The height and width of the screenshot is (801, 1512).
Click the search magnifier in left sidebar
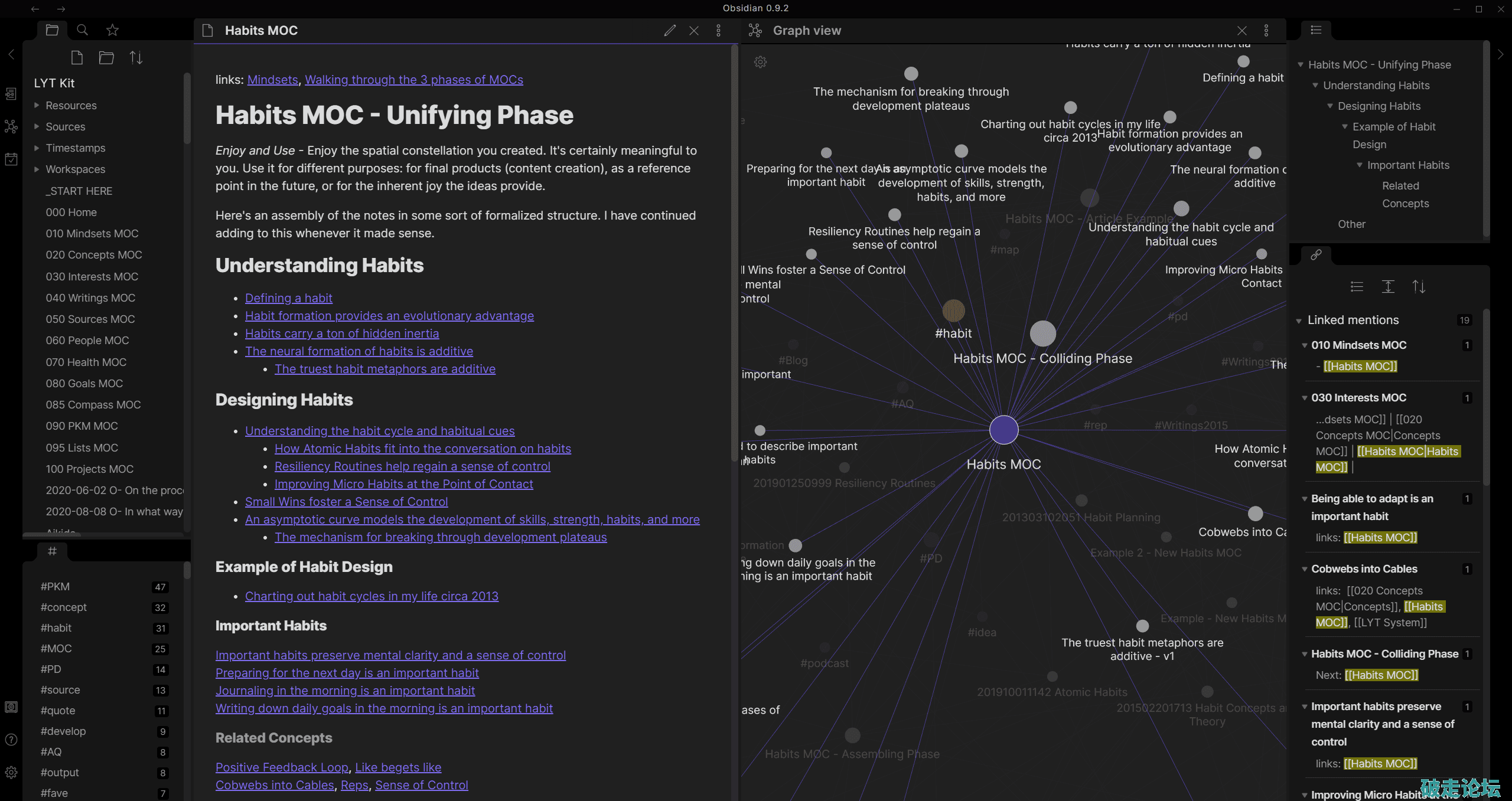point(82,30)
